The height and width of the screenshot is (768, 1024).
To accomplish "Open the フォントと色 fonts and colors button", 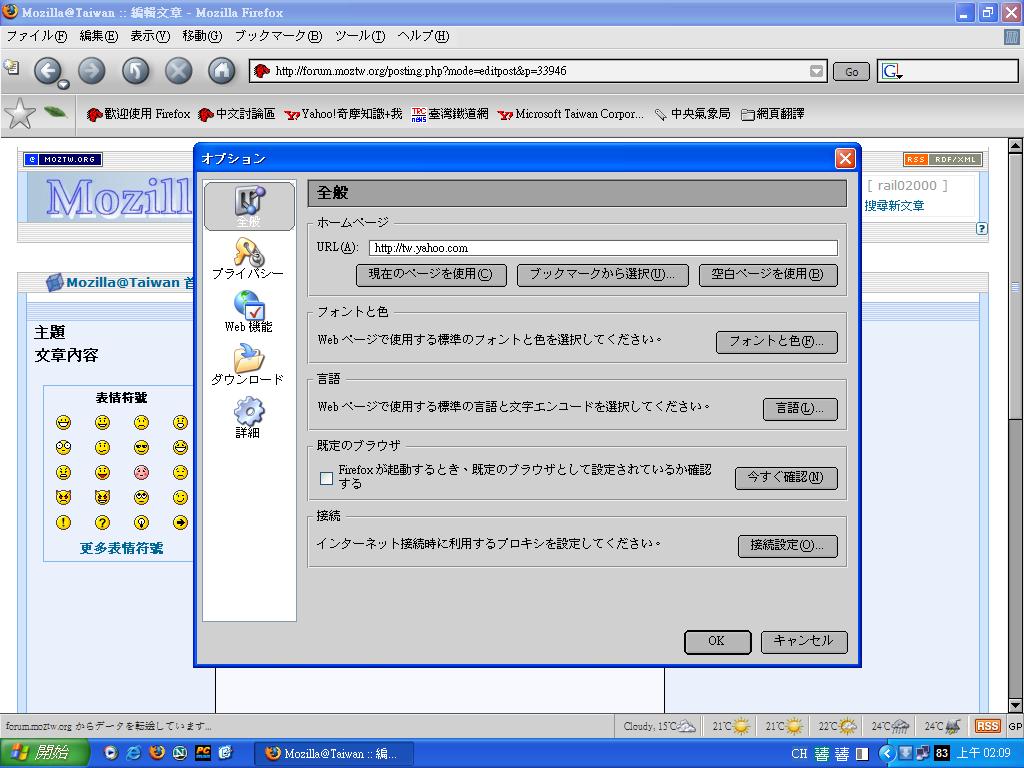I will coord(776,342).
